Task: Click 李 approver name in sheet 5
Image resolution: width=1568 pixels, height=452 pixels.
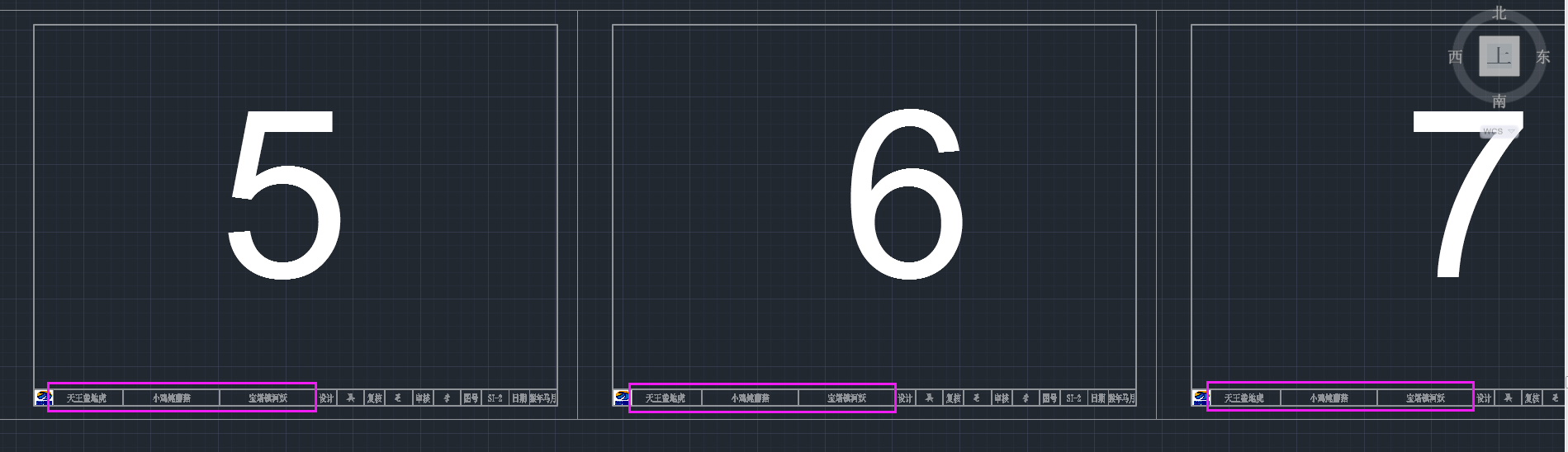Action: coord(447,398)
